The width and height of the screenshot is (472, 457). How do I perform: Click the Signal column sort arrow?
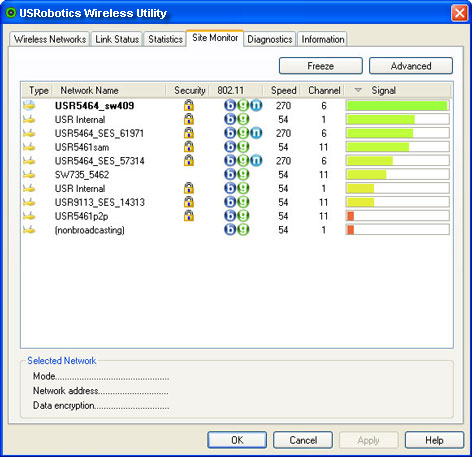pos(358,90)
